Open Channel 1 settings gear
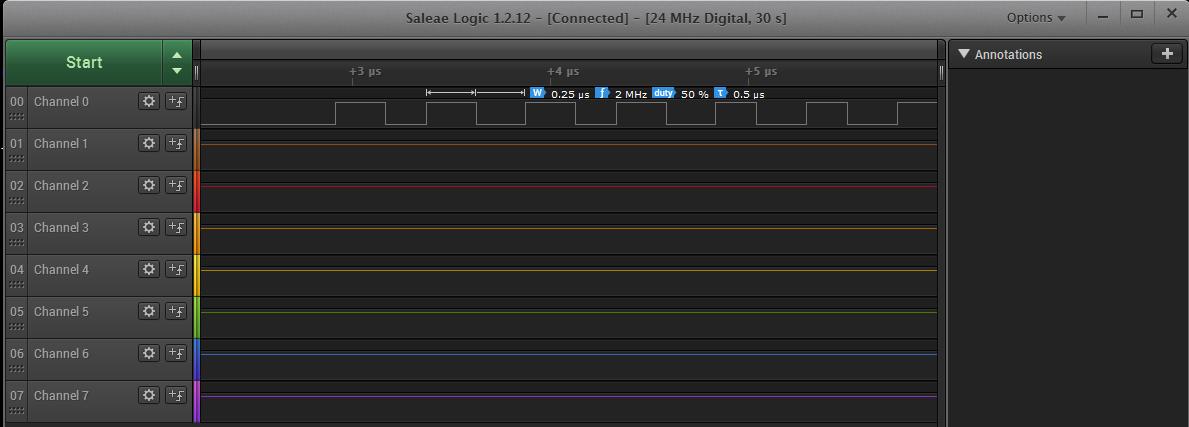The width and height of the screenshot is (1189, 427). point(149,143)
